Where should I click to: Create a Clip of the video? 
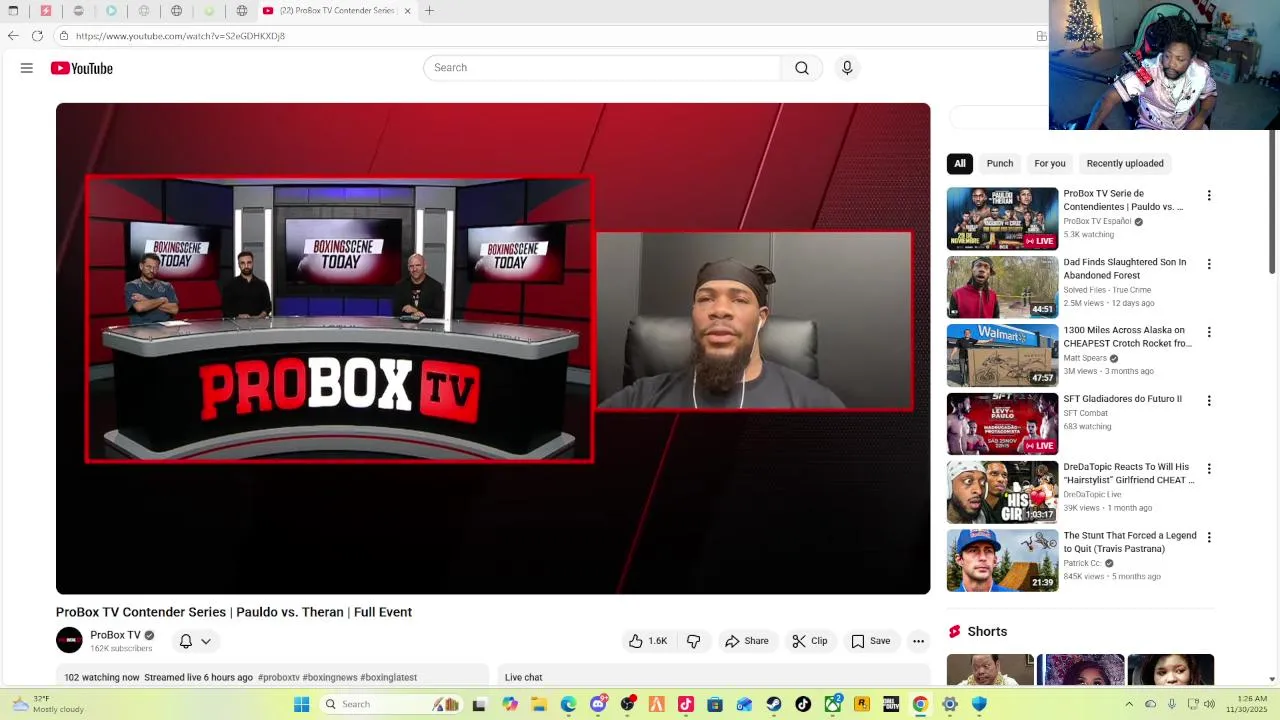click(810, 641)
